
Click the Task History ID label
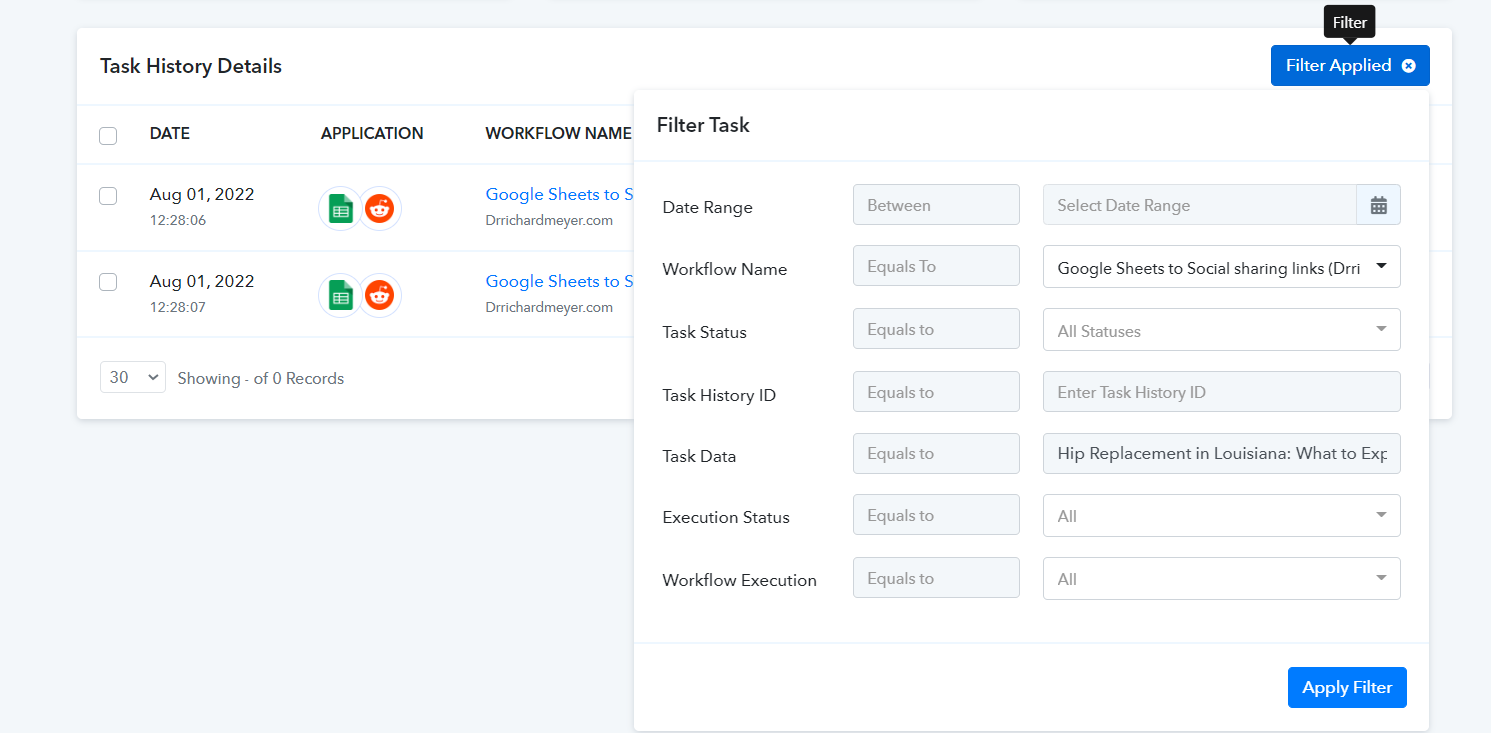pos(720,395)
